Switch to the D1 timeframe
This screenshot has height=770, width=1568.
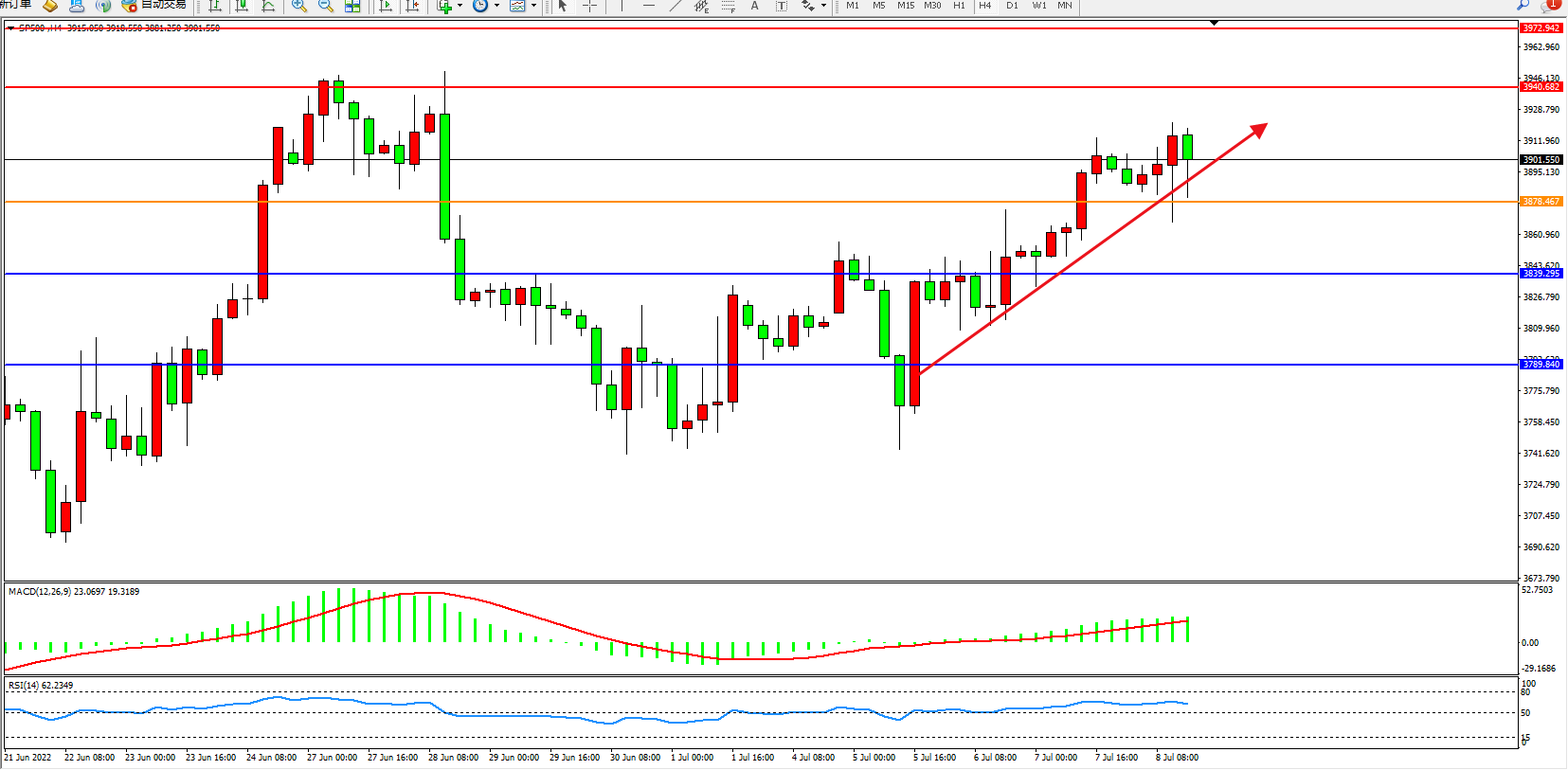pyautogui.click(x=1012, y=6)
